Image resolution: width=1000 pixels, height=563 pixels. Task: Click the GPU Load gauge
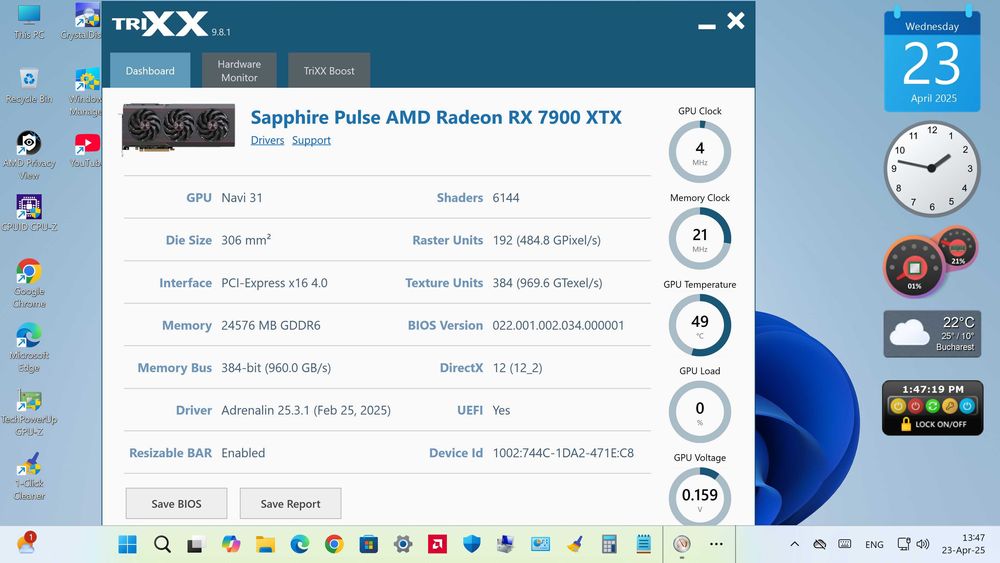coord(700,412)
